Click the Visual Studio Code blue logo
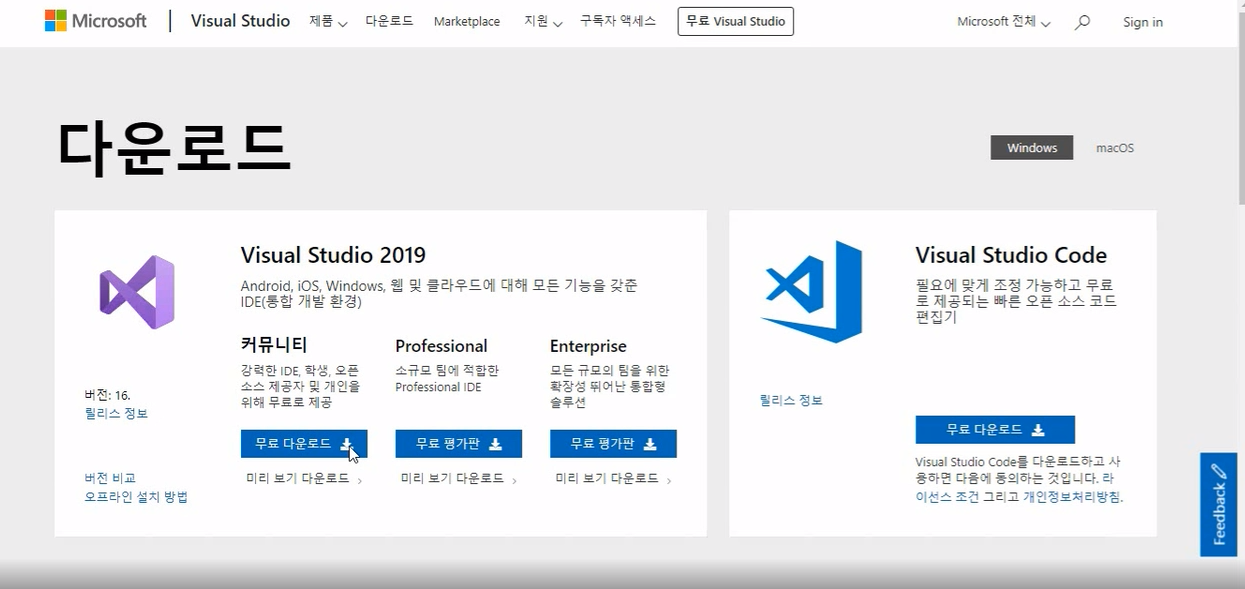The height and width of the screenshot is (589, 1245). tap(810, 293)
